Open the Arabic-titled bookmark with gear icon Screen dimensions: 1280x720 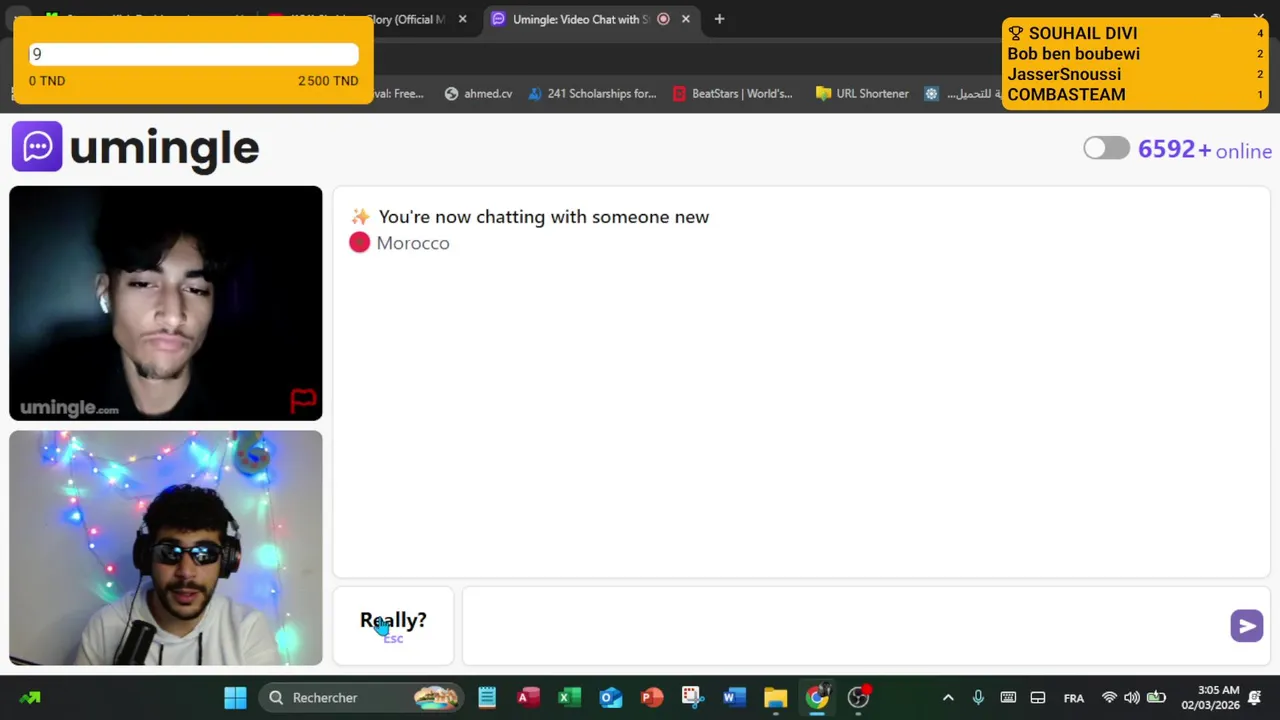pyautogui.click(x=962, y=93)
